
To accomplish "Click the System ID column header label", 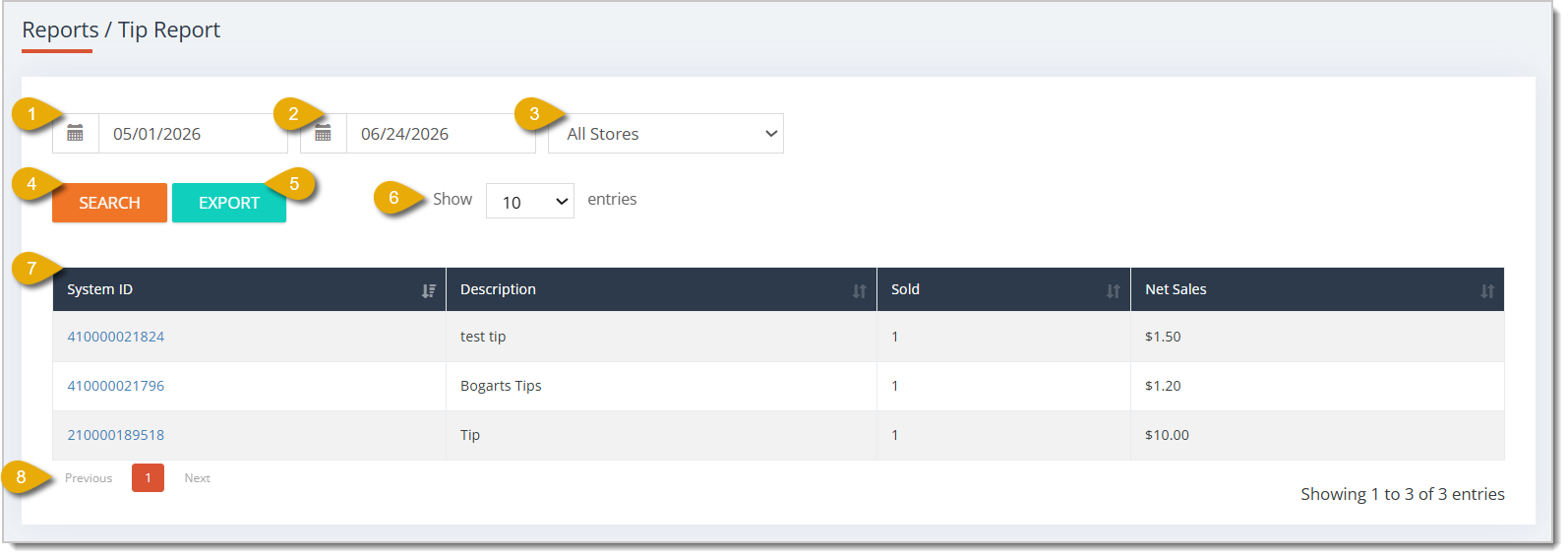I will tap(99, 289).
